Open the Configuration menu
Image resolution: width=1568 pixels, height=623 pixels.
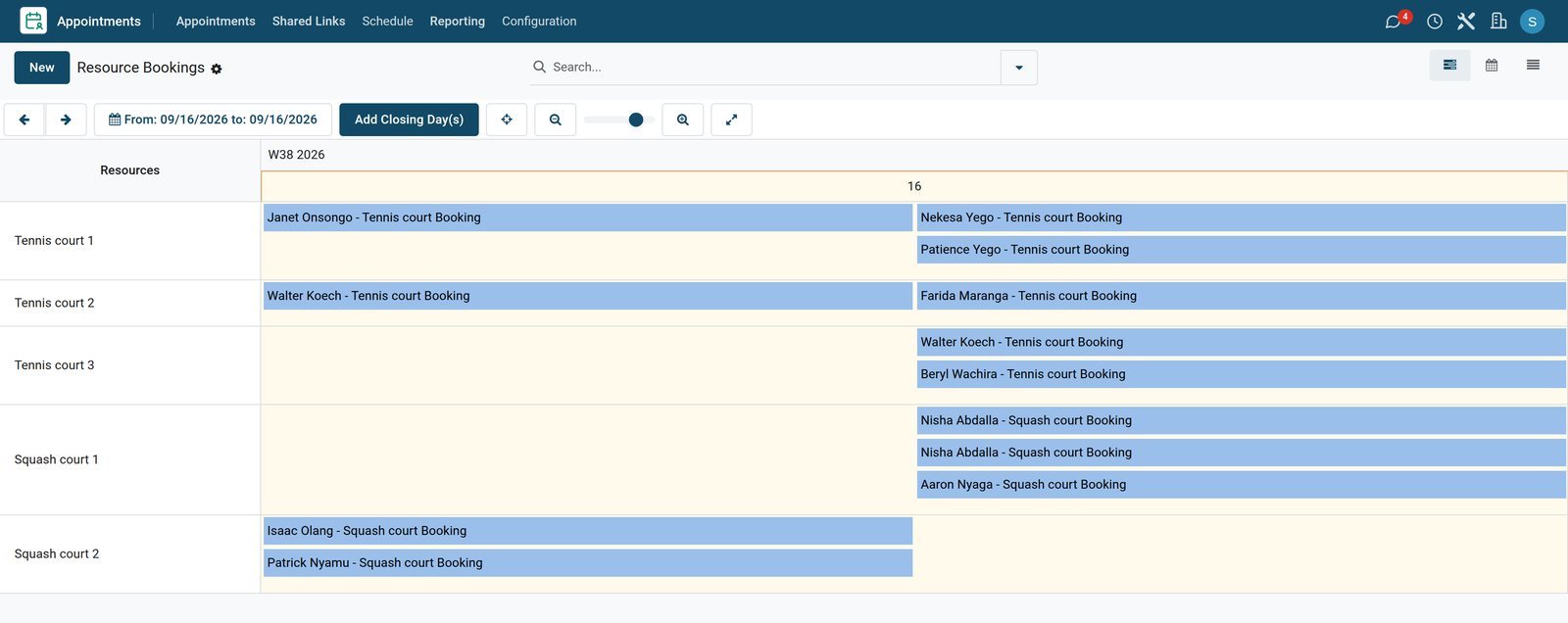click(539, 22)
